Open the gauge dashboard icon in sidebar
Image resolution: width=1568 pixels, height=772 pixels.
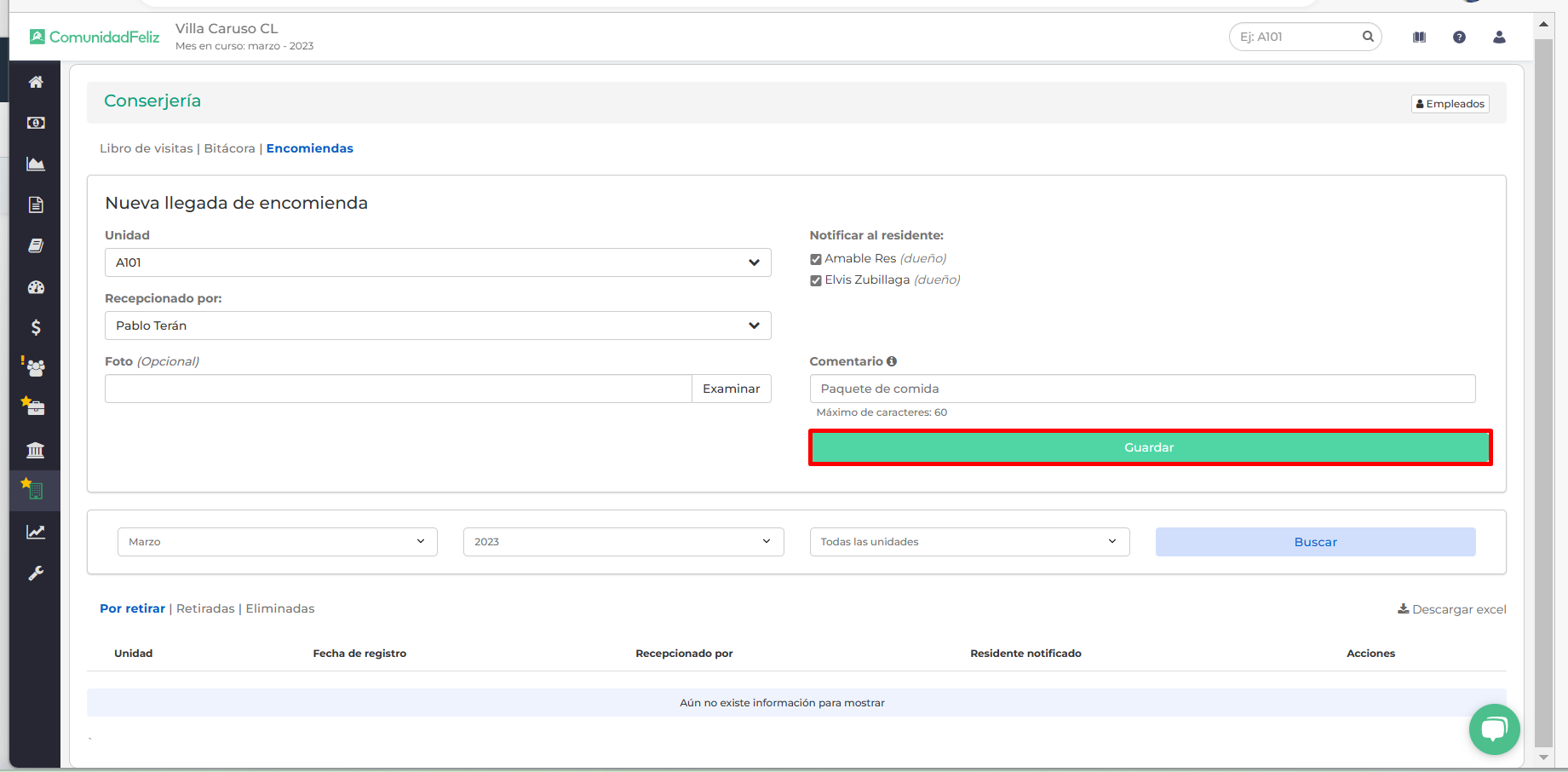point(36,287)
